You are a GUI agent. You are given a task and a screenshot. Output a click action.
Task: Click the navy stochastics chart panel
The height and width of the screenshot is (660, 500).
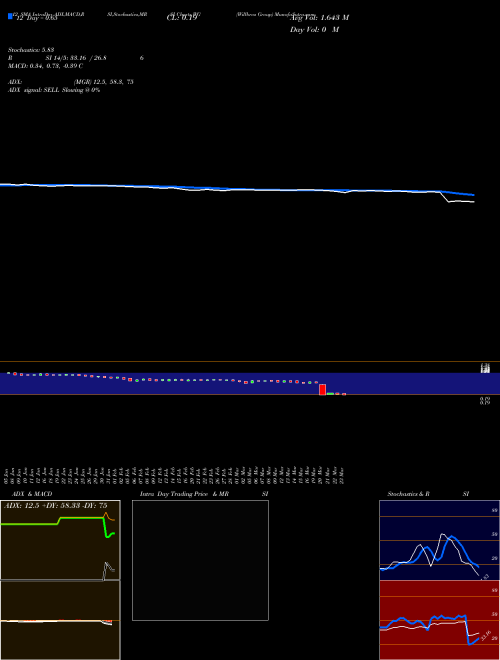pyautogui.click(x=439, y=540)
